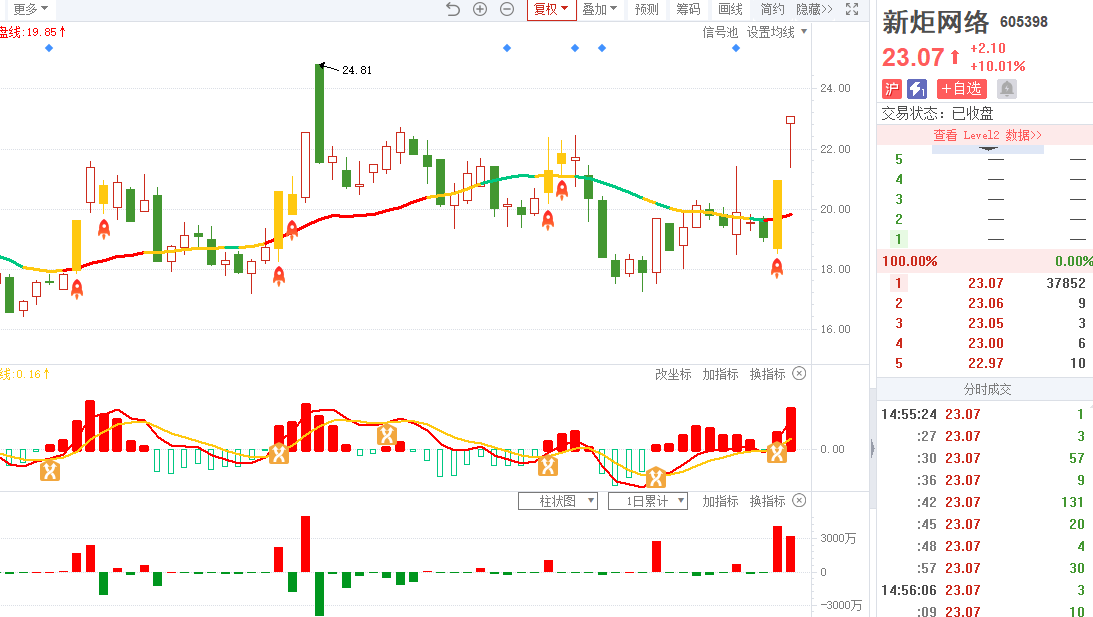This screenshot has height=617, width=1093.
Task: Click the 14:55:24 trade row
Action: click(984, 414)
